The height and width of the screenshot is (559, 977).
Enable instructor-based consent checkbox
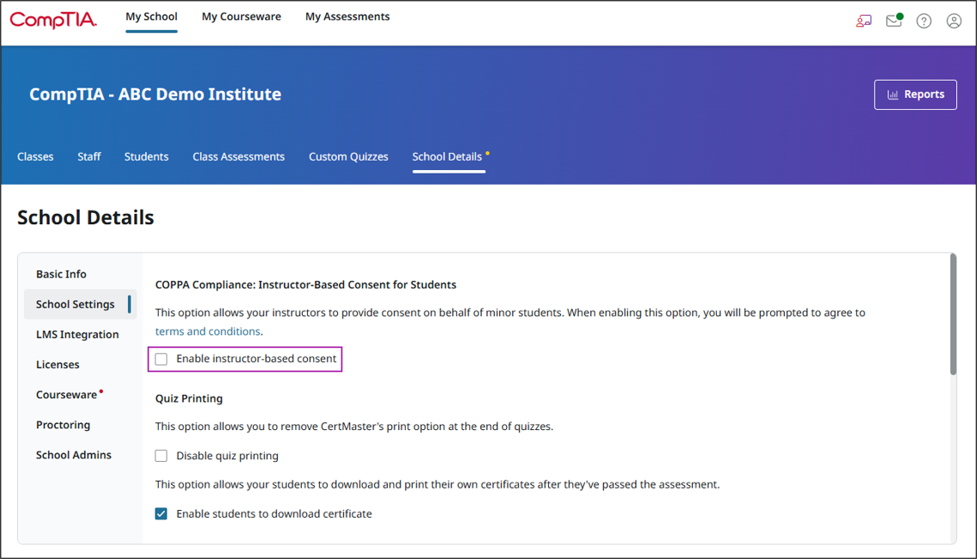(x=161, y=359)
